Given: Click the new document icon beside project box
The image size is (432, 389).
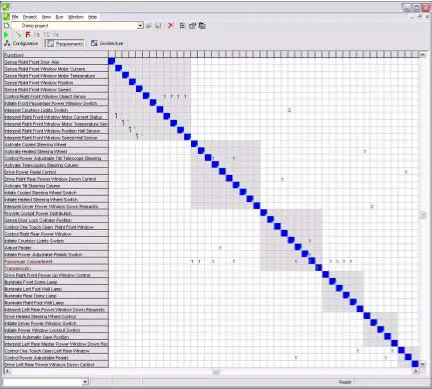Looking at the screenshot, I should (x=6, y=26).
